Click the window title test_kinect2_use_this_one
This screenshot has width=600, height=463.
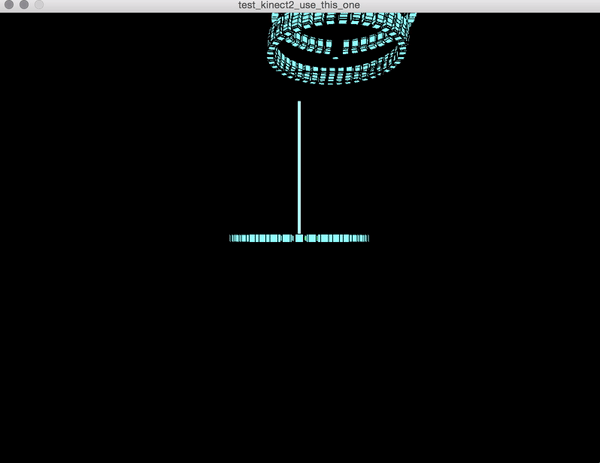pos(299,5)
